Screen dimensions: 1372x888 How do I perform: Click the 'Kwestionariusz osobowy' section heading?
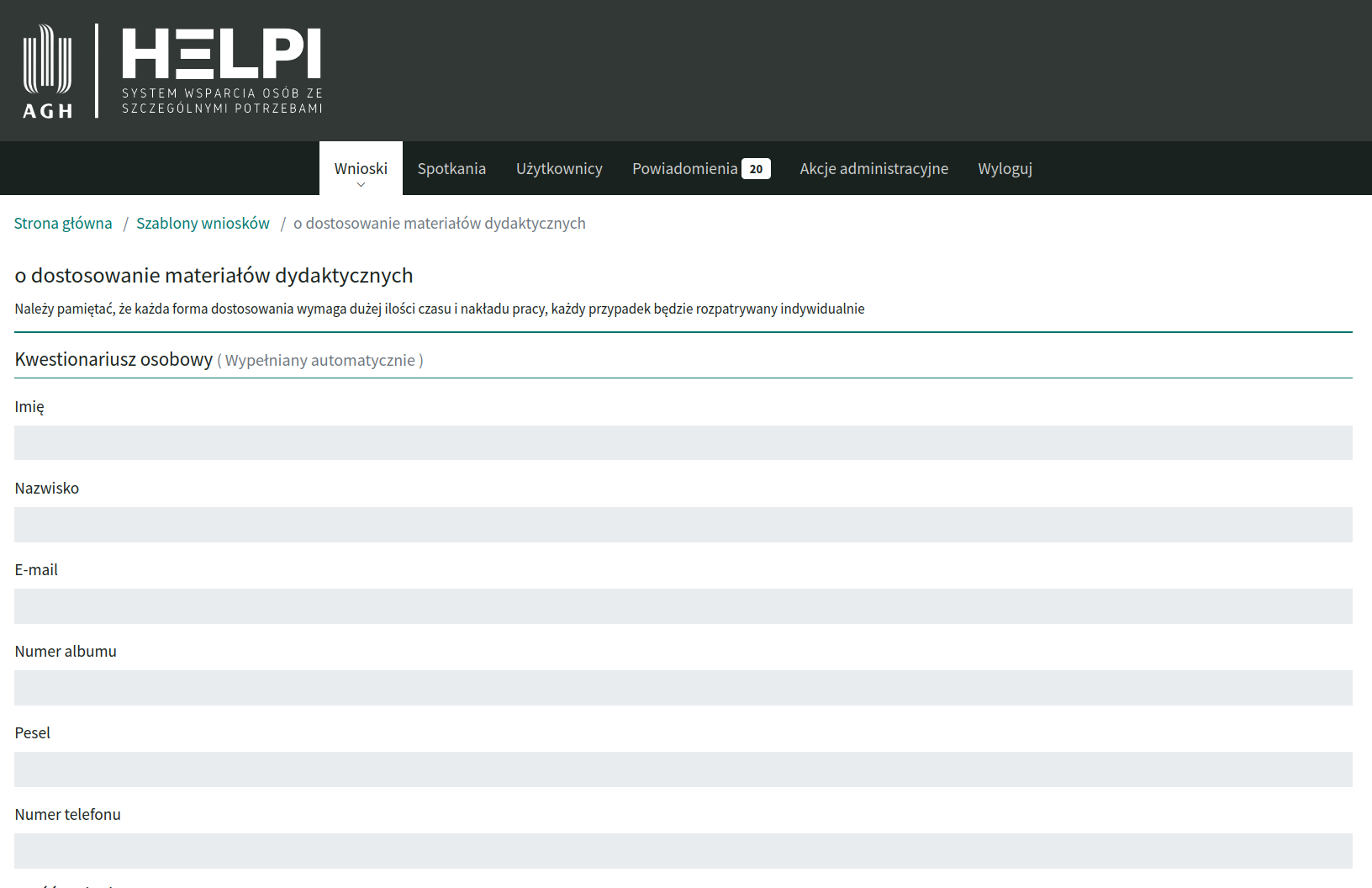pos(113,360)
